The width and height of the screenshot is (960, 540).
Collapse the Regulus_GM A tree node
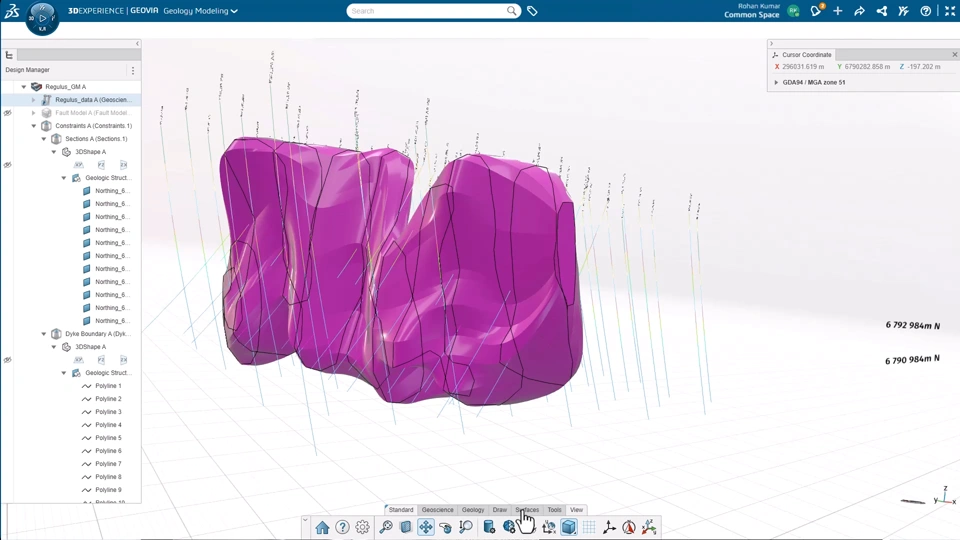pos(24,87)
